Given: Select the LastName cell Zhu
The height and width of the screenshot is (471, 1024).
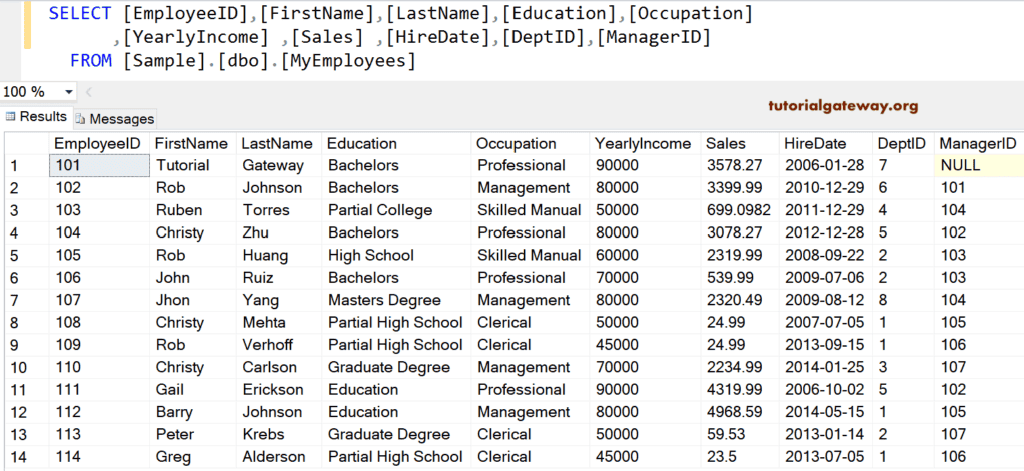Looking at the screenshot, I should coord(278,233).
